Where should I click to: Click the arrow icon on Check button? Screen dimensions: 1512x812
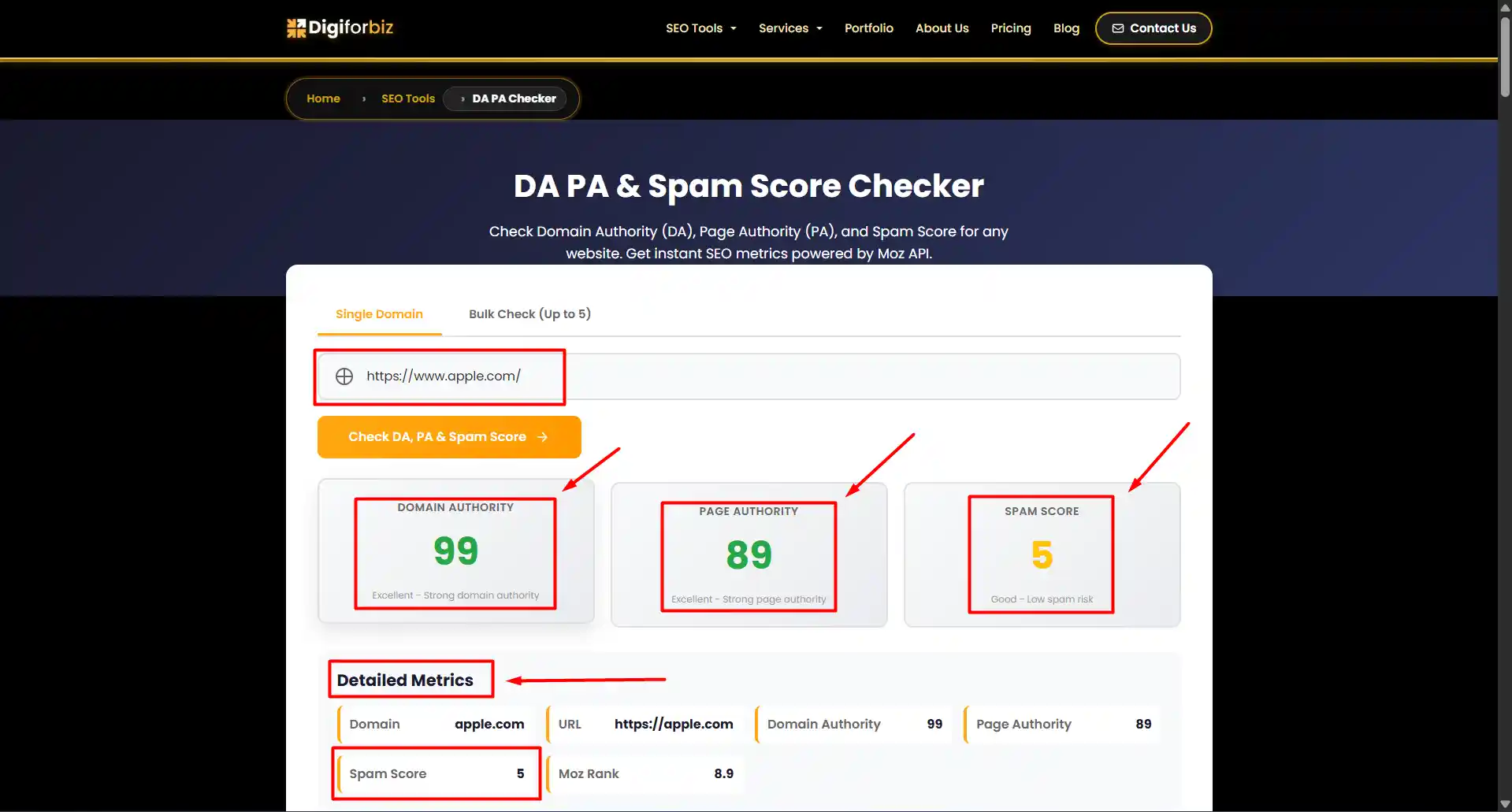pyautogui.click(x=542, y=437)
